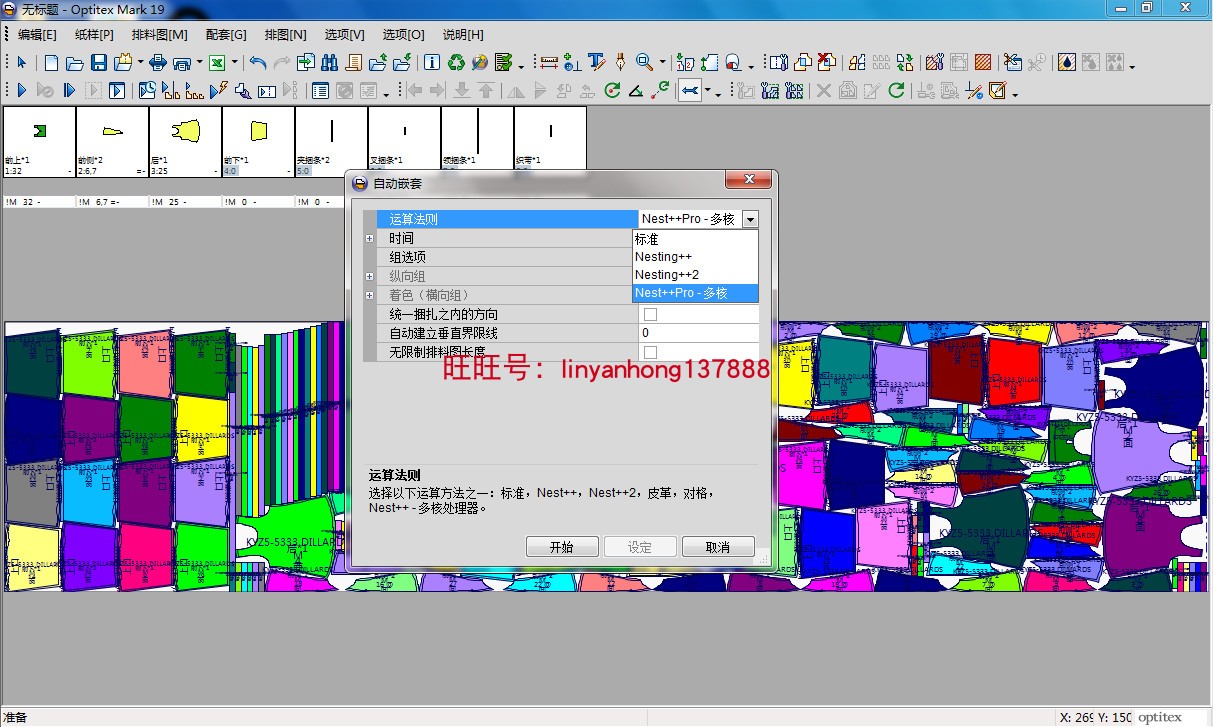Close the 自动嵌套 dialog
This screenshot has width=1213, height=727.
coord(747,181)
